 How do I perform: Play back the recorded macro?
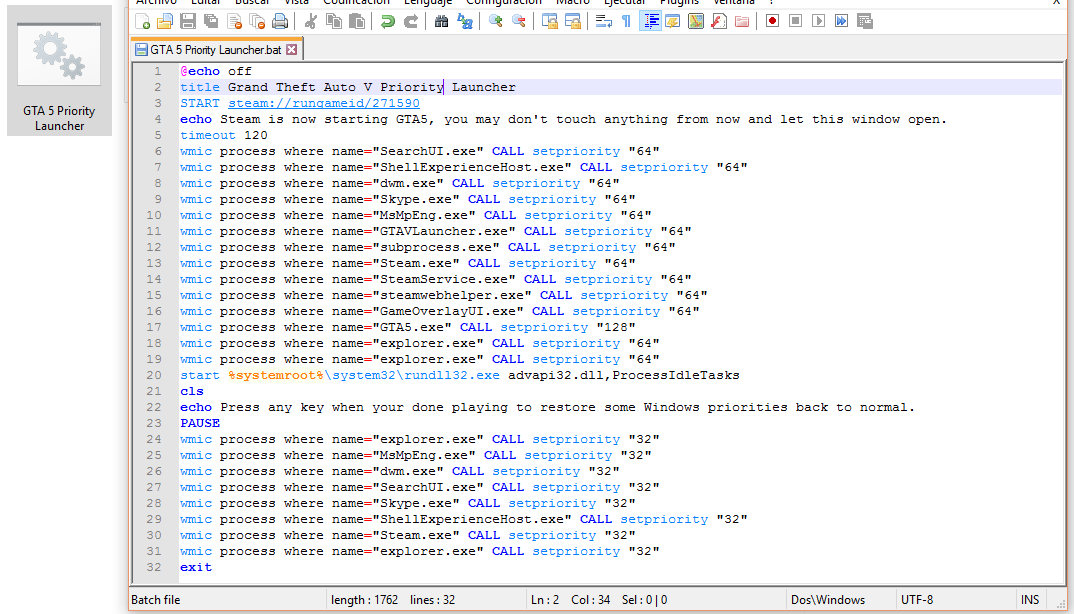click(x=819, y=21)
